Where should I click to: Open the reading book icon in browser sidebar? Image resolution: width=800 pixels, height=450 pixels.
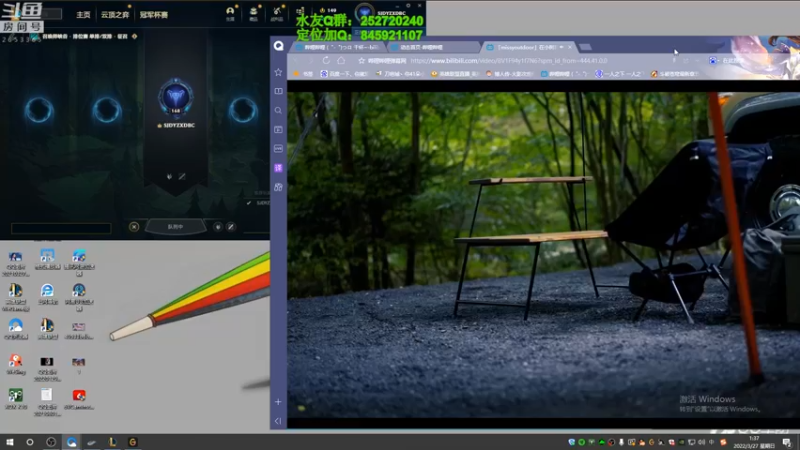click(278, 91)
